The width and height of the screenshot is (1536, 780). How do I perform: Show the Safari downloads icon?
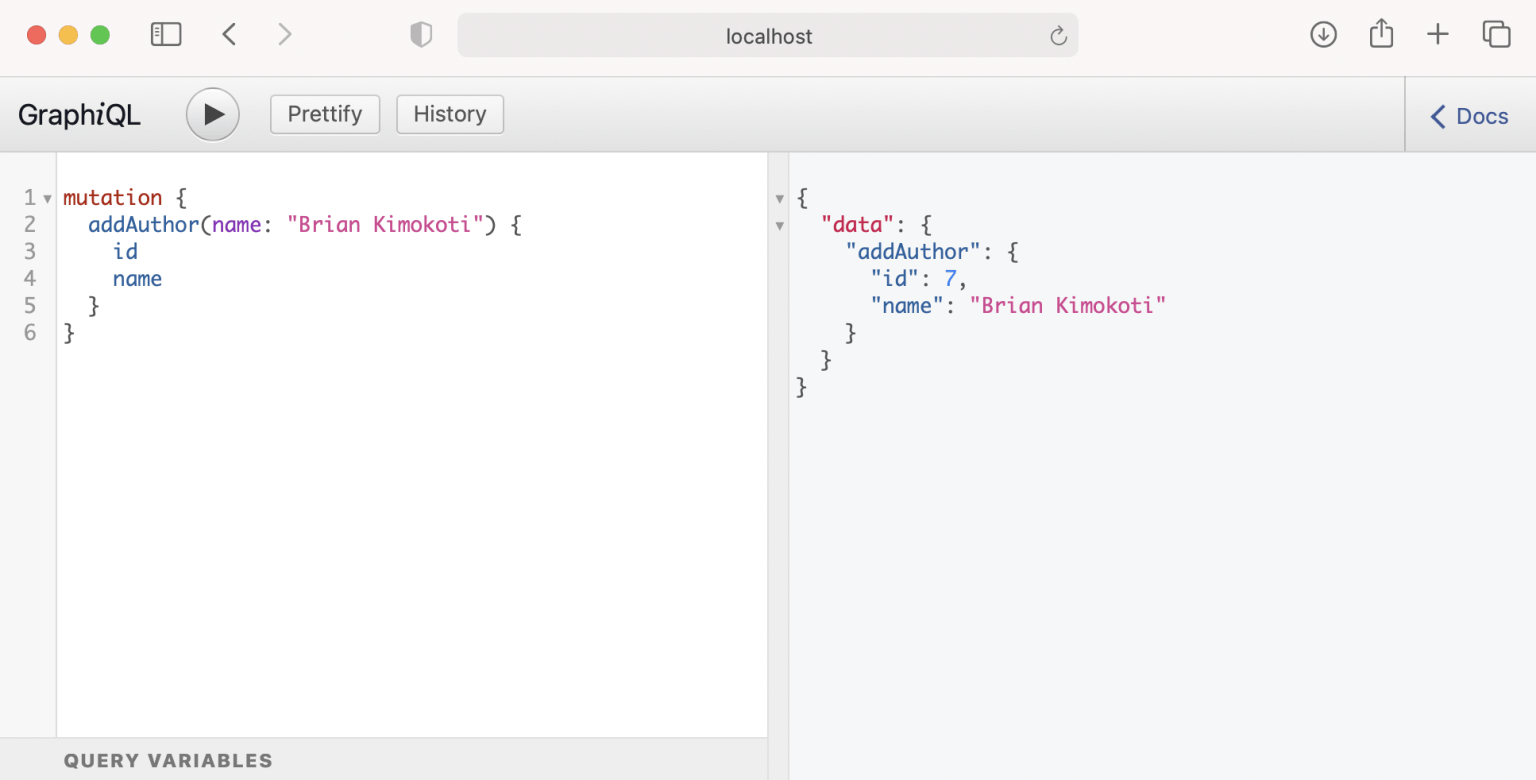tap(1323, 35)
